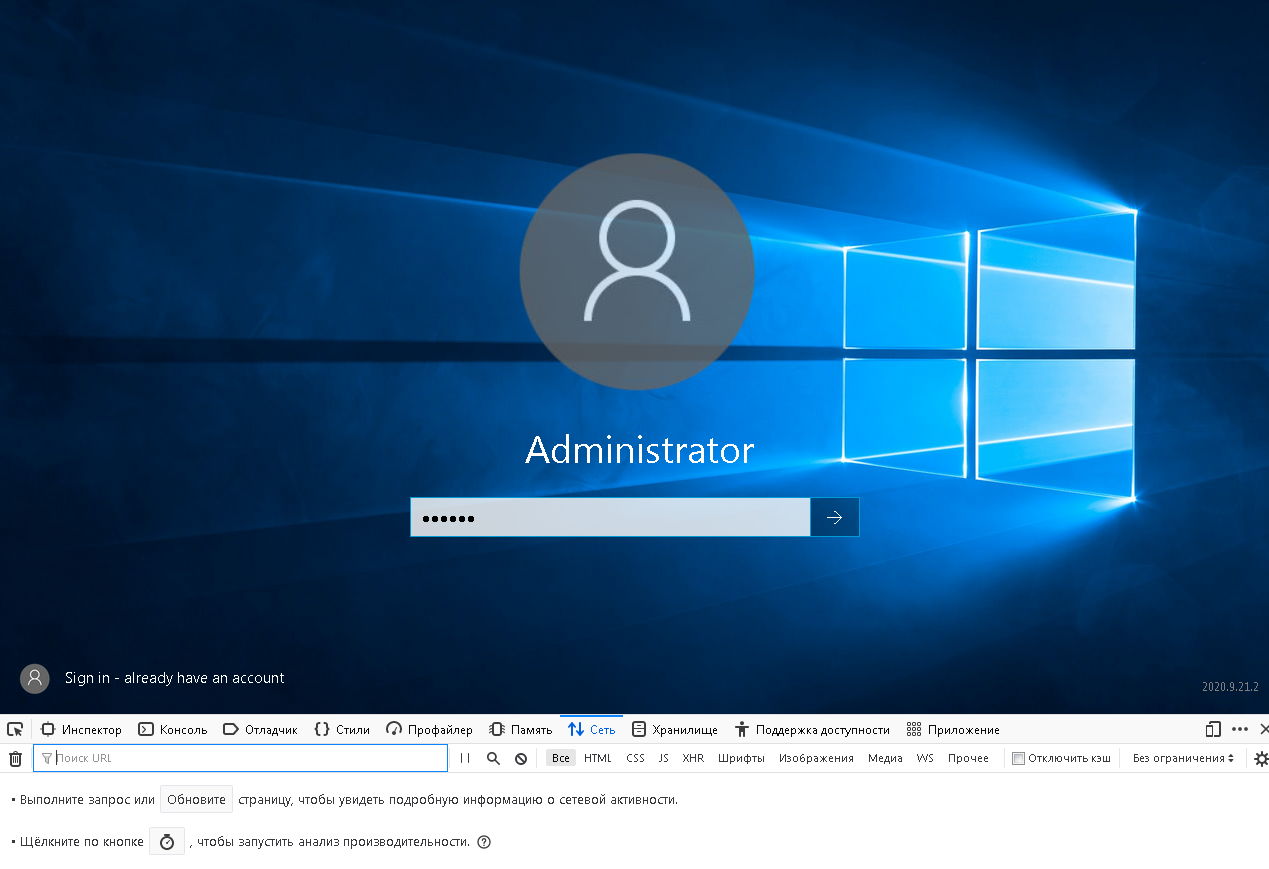1269x869 pixels.
Task: Select the Все filter
Action: (x=561, y=758)
